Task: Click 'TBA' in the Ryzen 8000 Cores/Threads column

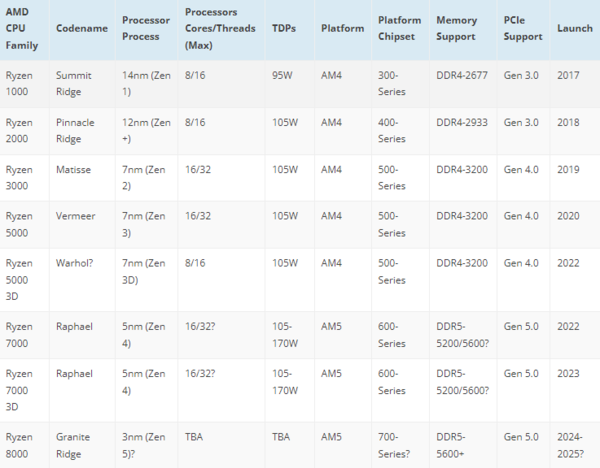Action: [x=194, y=437]
